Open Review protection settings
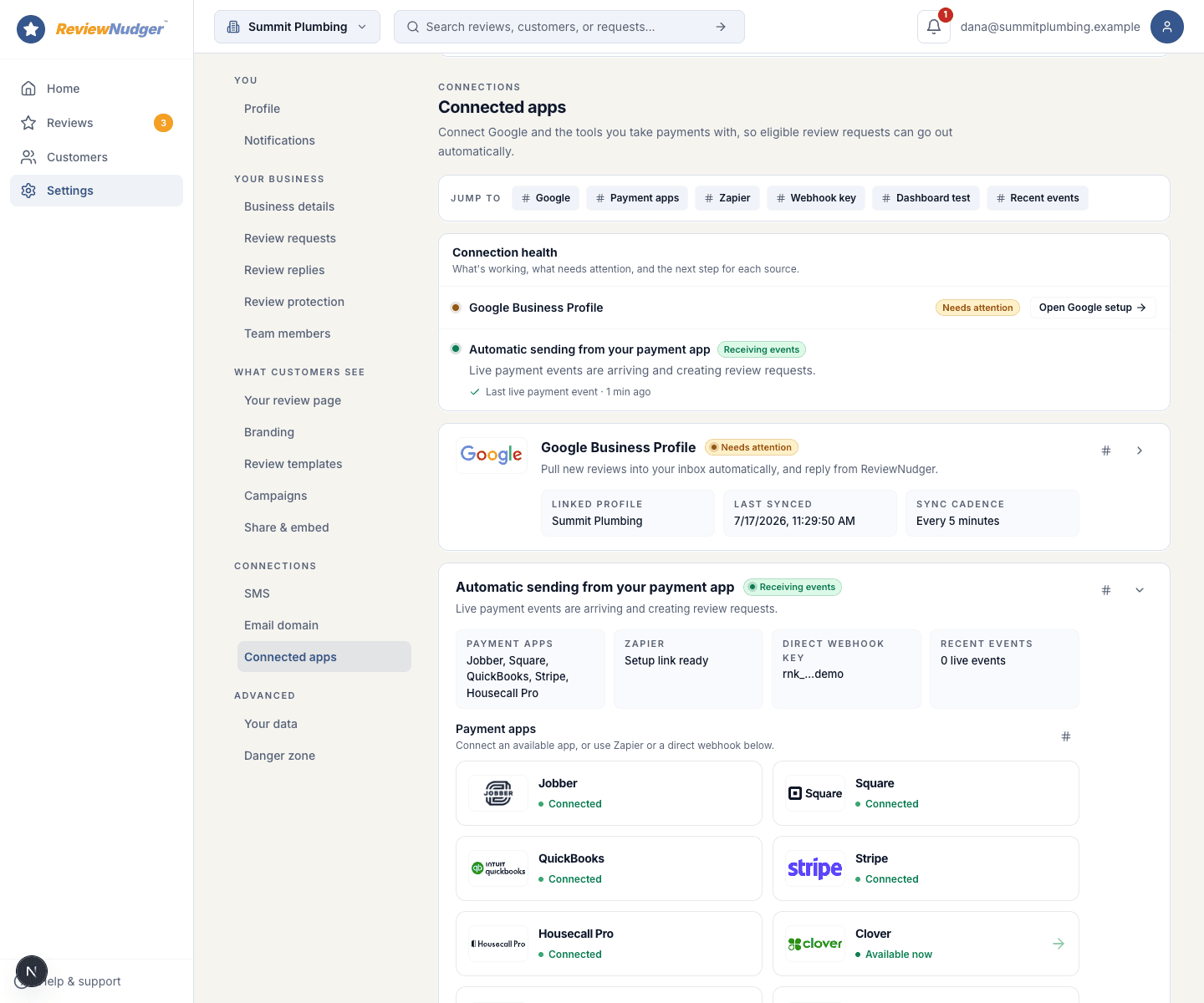The width and height of the screenshot is (1204, 1003). tap(324, 302)
